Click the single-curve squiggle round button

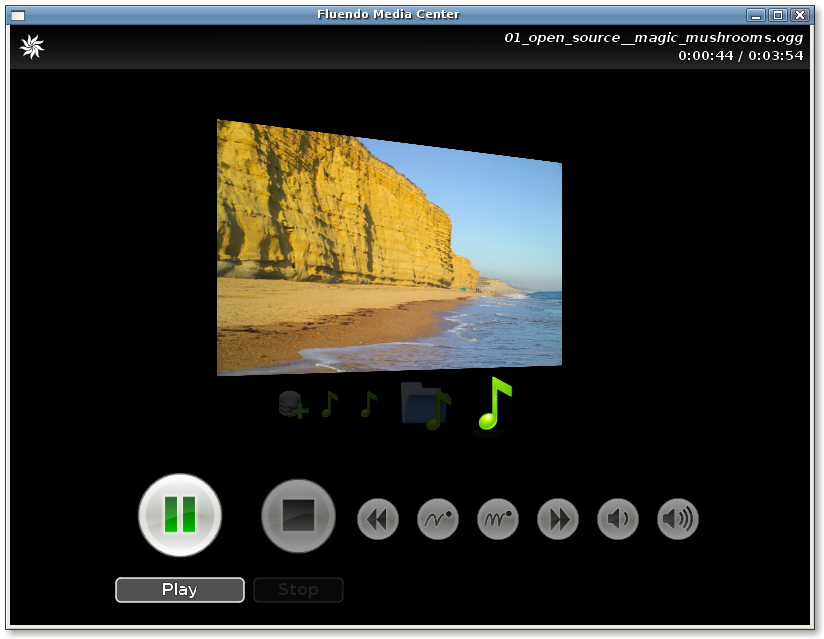click(x=438, y=519)
